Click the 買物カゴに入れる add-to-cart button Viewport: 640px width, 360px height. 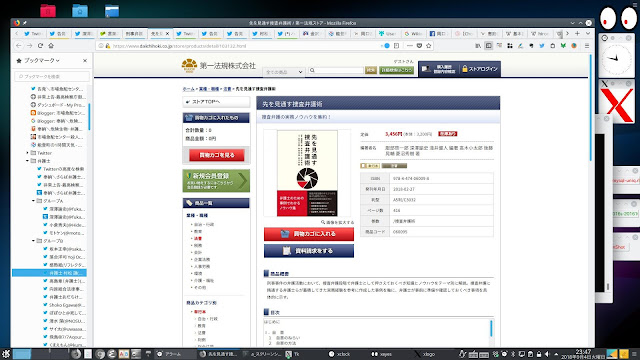click(x=309, y=234)
